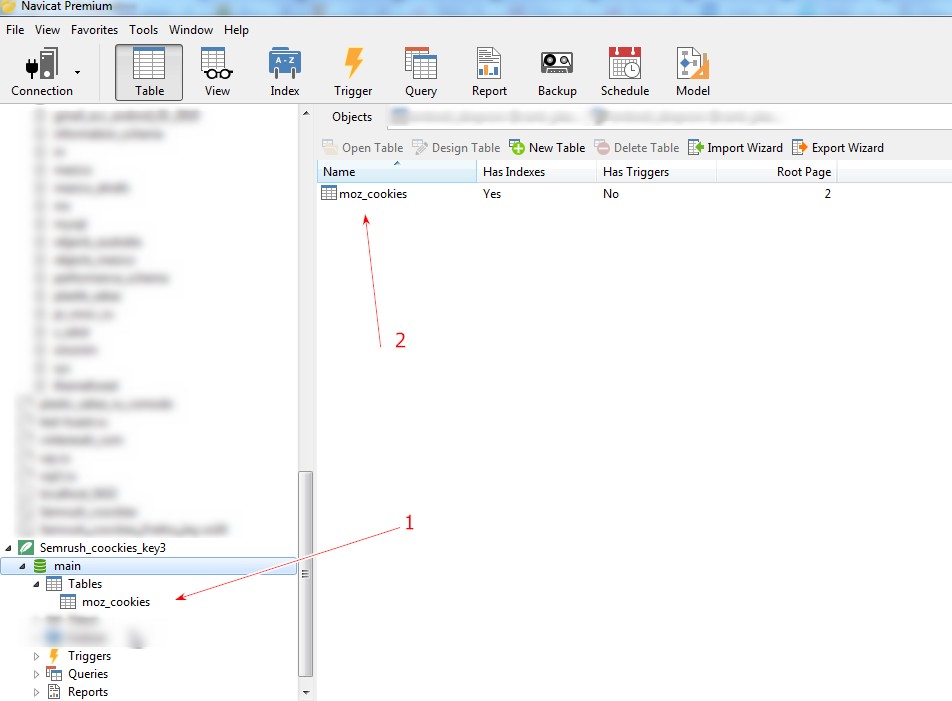Click the Reports tree icon
This screenshot has height=701, width=952.
click(54, 692)
